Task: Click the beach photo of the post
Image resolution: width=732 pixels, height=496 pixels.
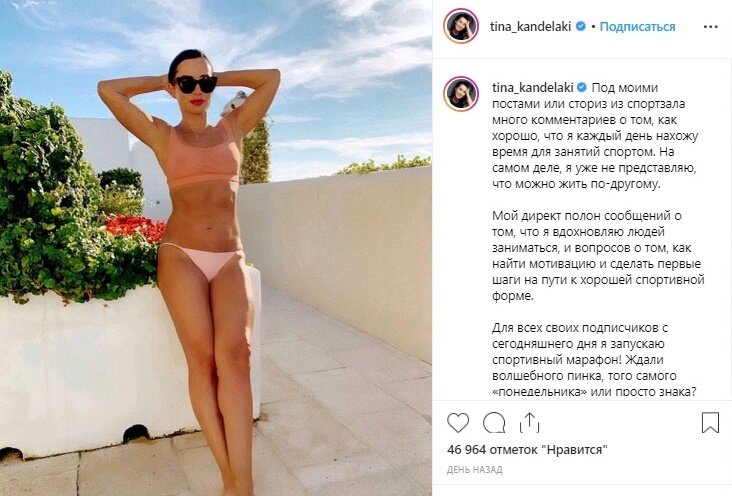Action: pos(216,248)
